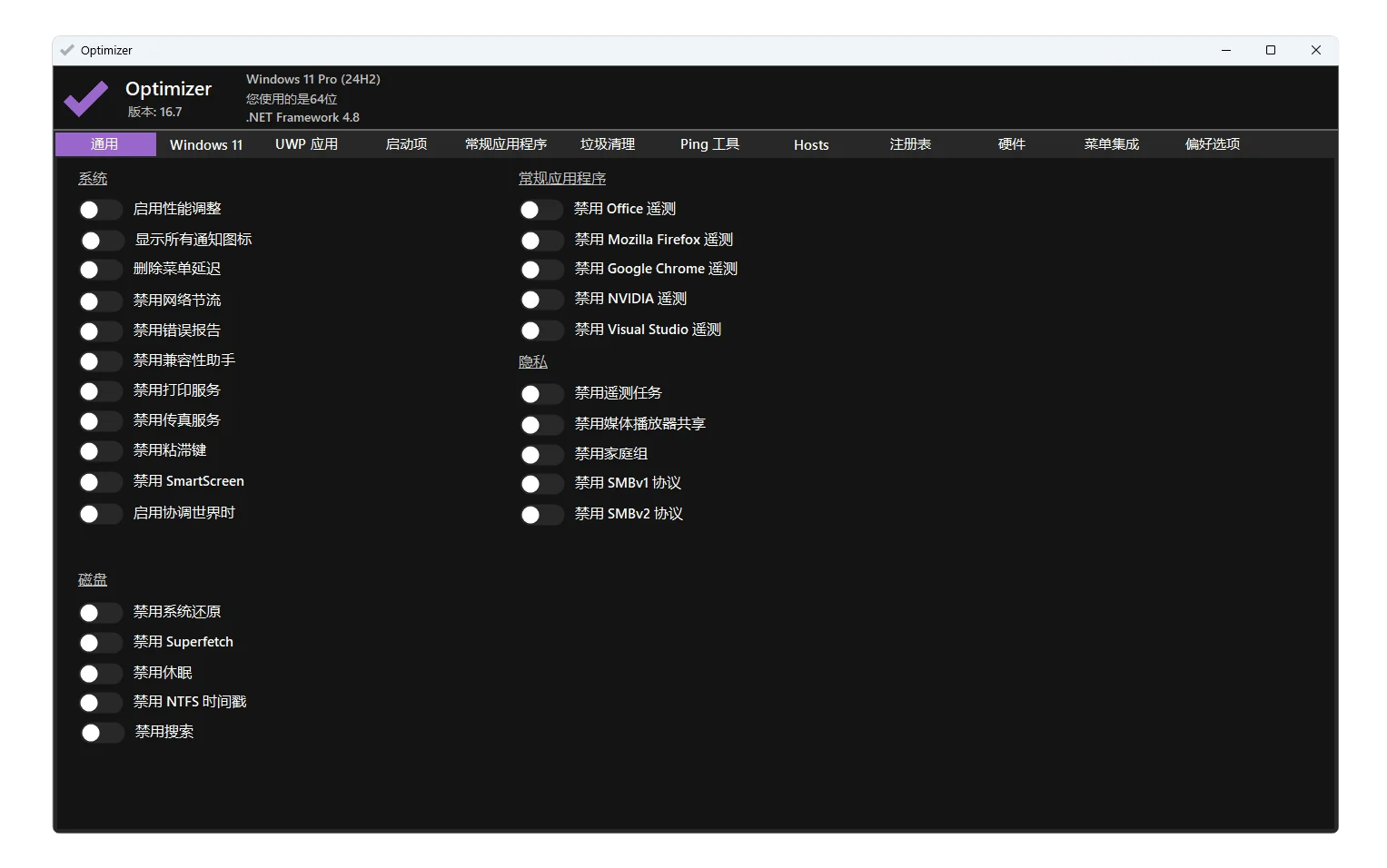The width and height of the screenshot is (1387, 868).
Task: Toggle 禁用休眠 switch
Action: (x=100, y=674)
